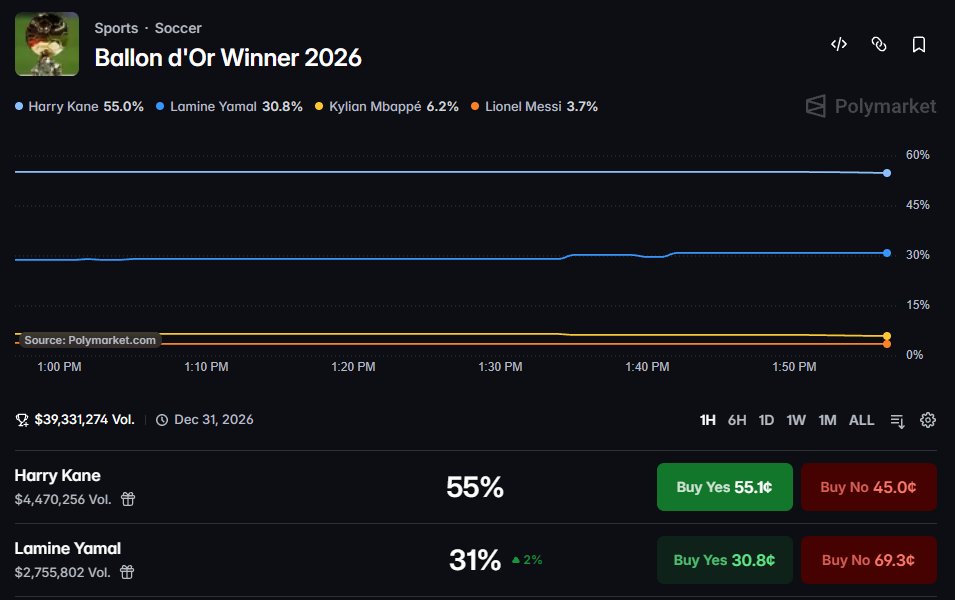The image size is (955, 600).
Task: Open the embed code icon
Action: (839, 44)
